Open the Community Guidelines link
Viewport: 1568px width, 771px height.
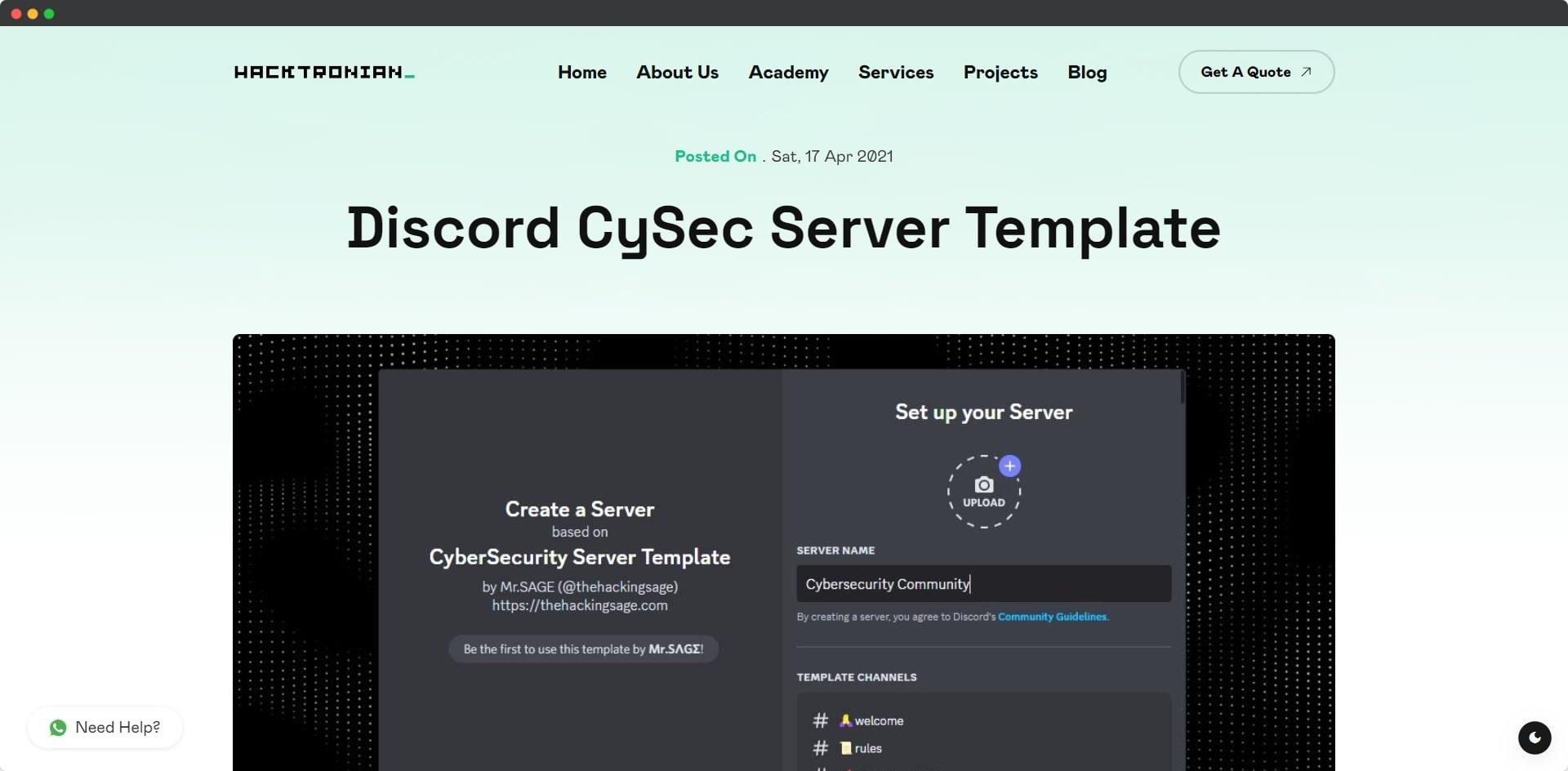coord(1053,617)
